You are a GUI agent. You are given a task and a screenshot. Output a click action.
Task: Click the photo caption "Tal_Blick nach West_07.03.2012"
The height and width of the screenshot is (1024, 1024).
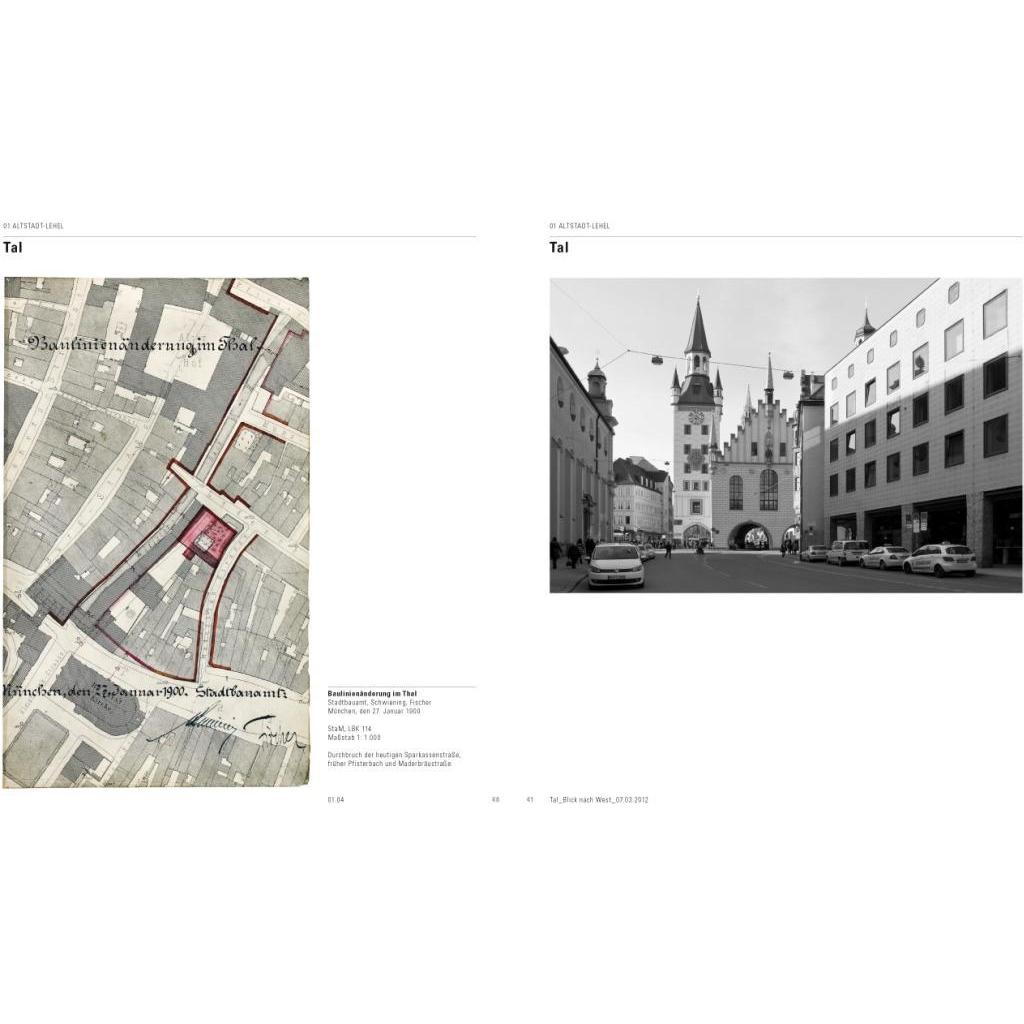click(599, 800)
